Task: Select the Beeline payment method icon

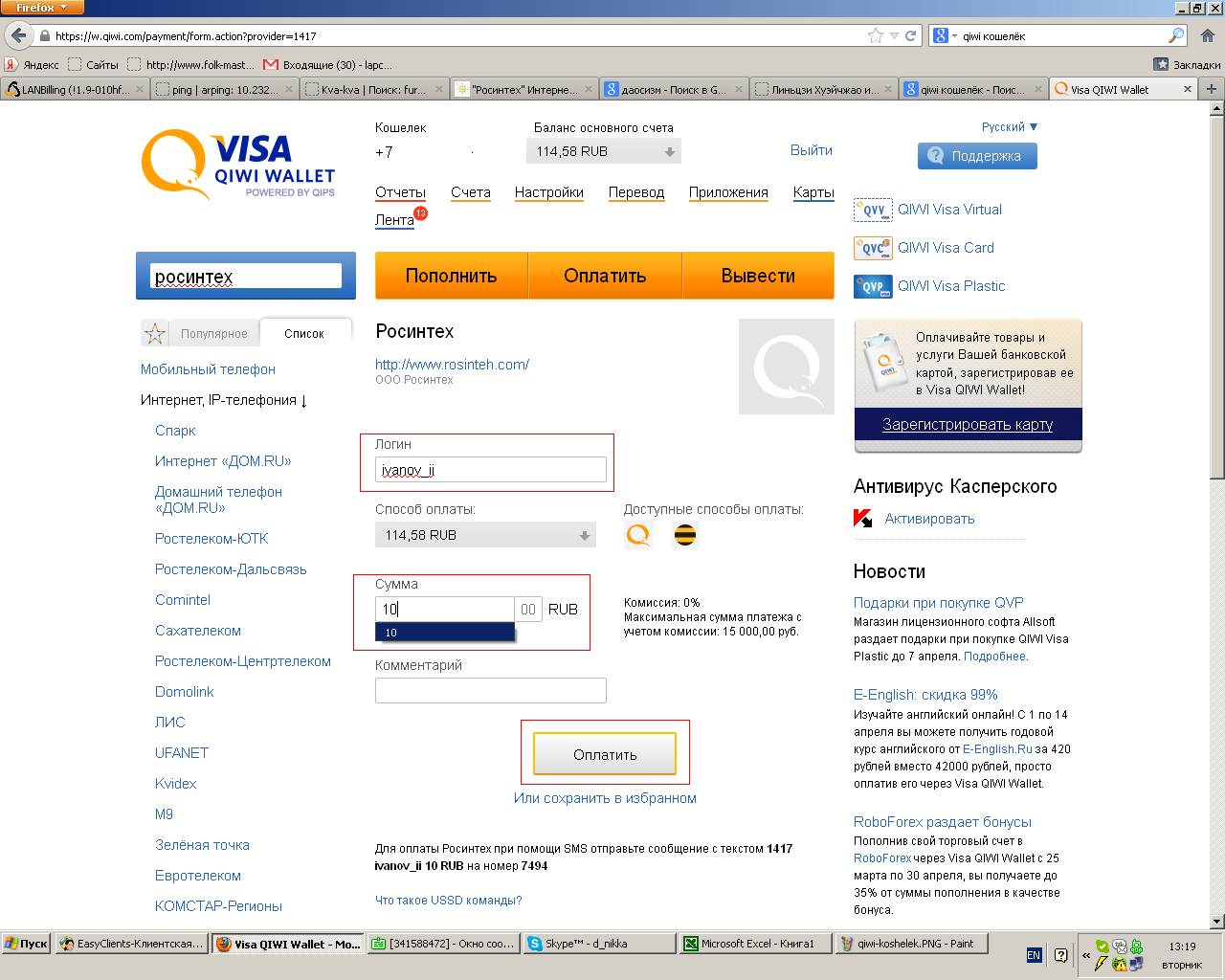Action: 685,535
